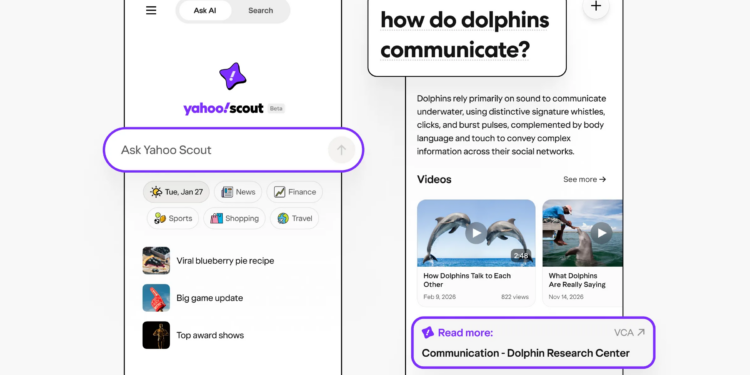Viewport: 750px width, 375px height.
Task: Open the Tue, Jan 27 weather chip
Action: [x=176, y=192]
